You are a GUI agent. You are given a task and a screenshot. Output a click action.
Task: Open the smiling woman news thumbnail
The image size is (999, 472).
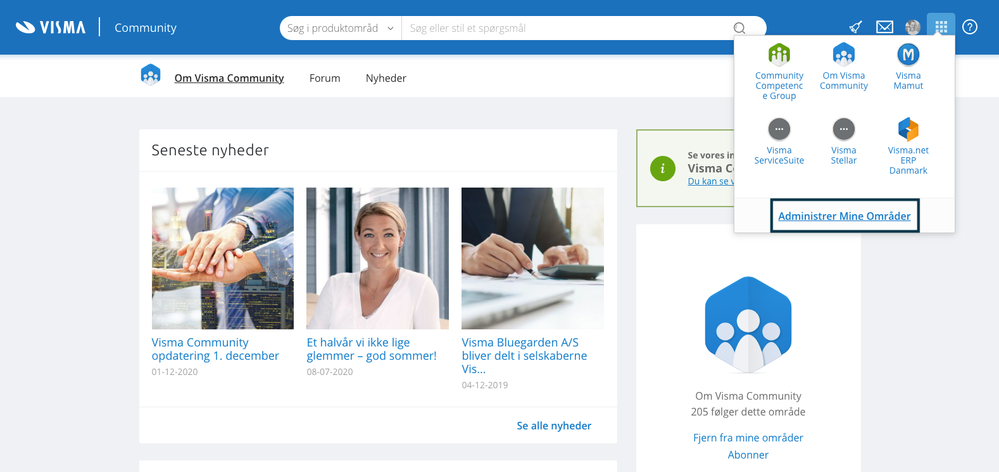378,258
